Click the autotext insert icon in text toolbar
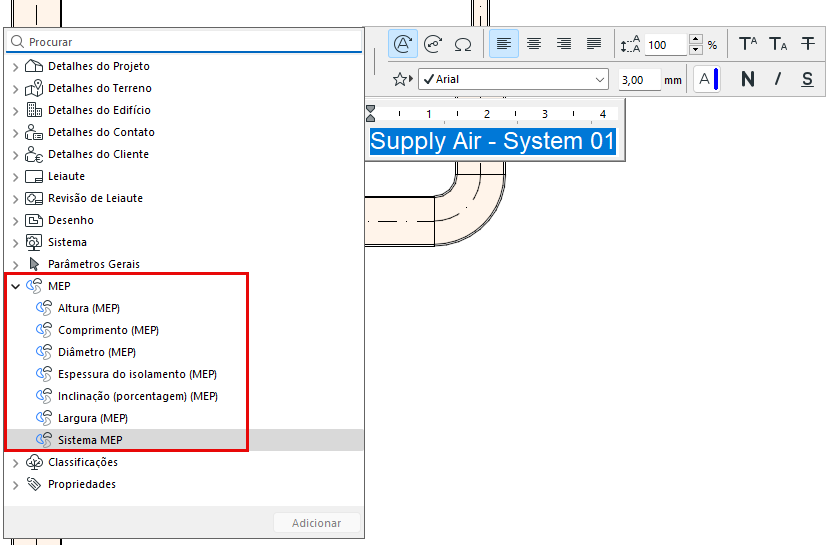830x545 pixels. pos(403,43)
